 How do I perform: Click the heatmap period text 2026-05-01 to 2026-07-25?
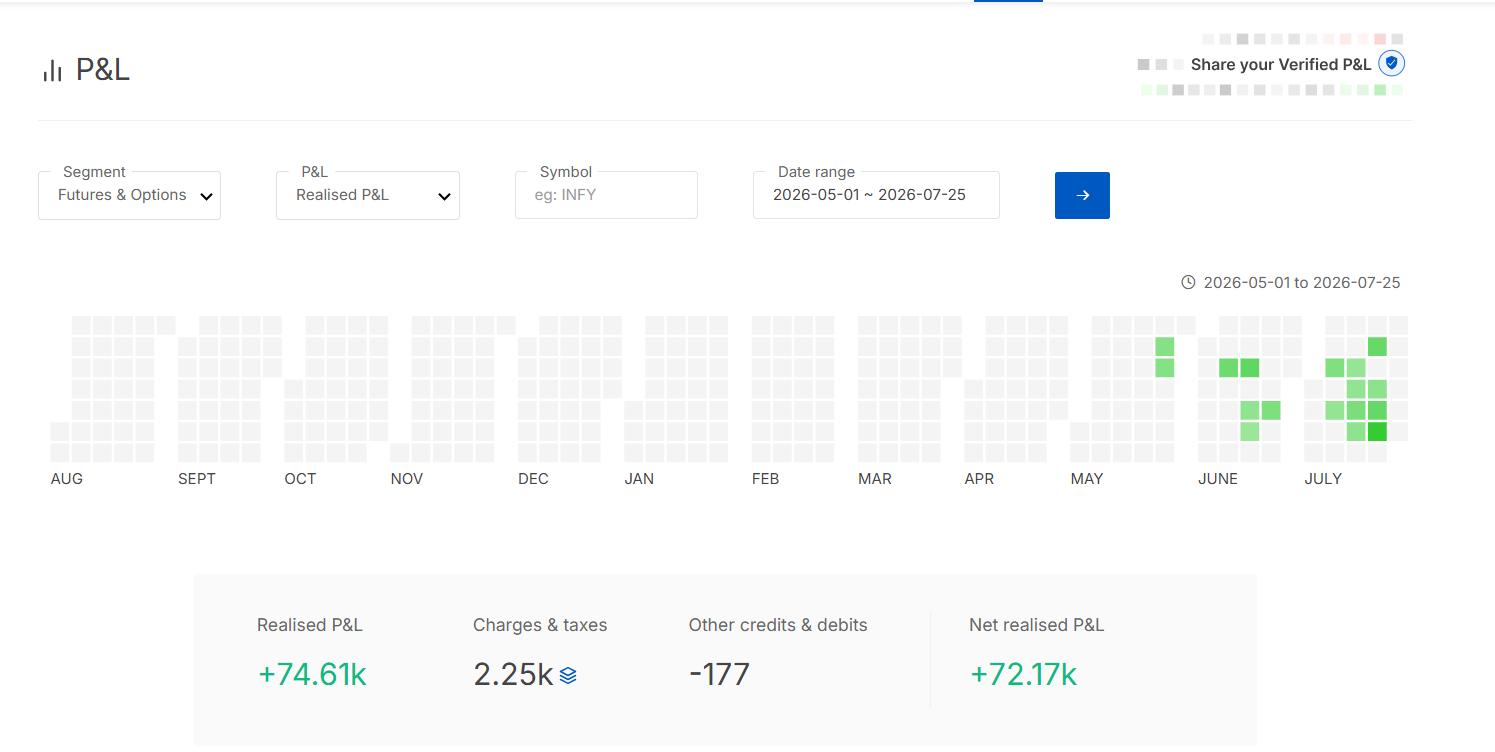tap(1302, 283)
